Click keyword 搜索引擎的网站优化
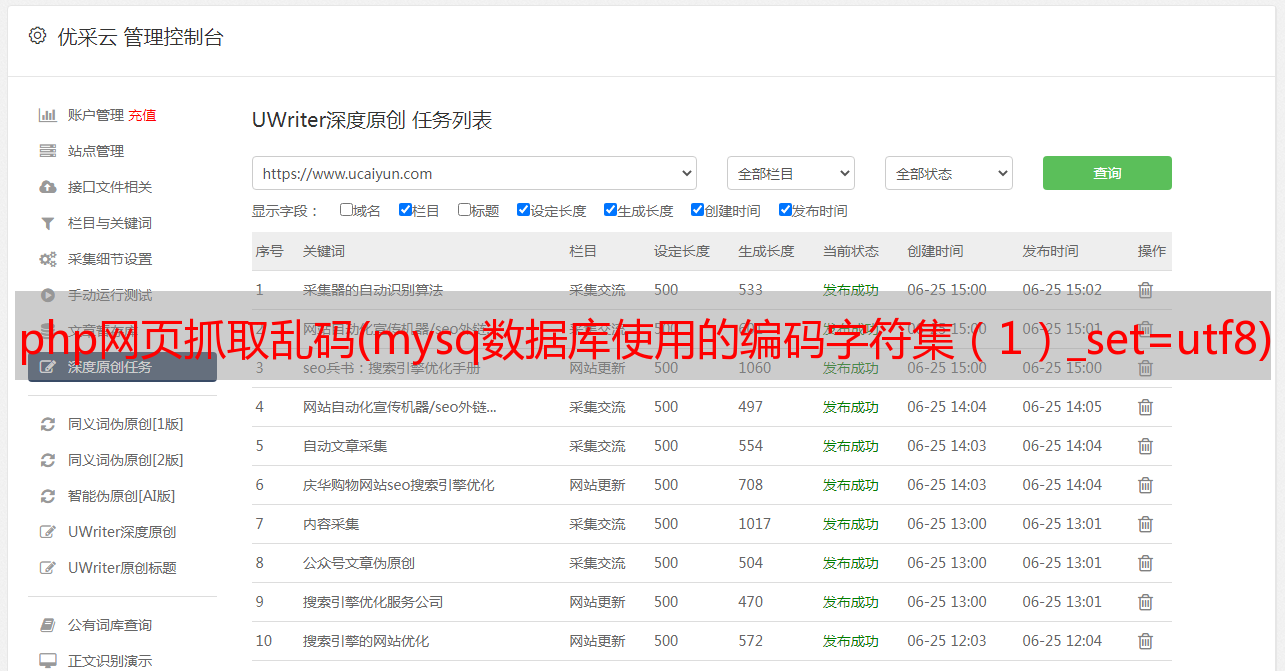The image size is (1285, 671). click(366, 641)
